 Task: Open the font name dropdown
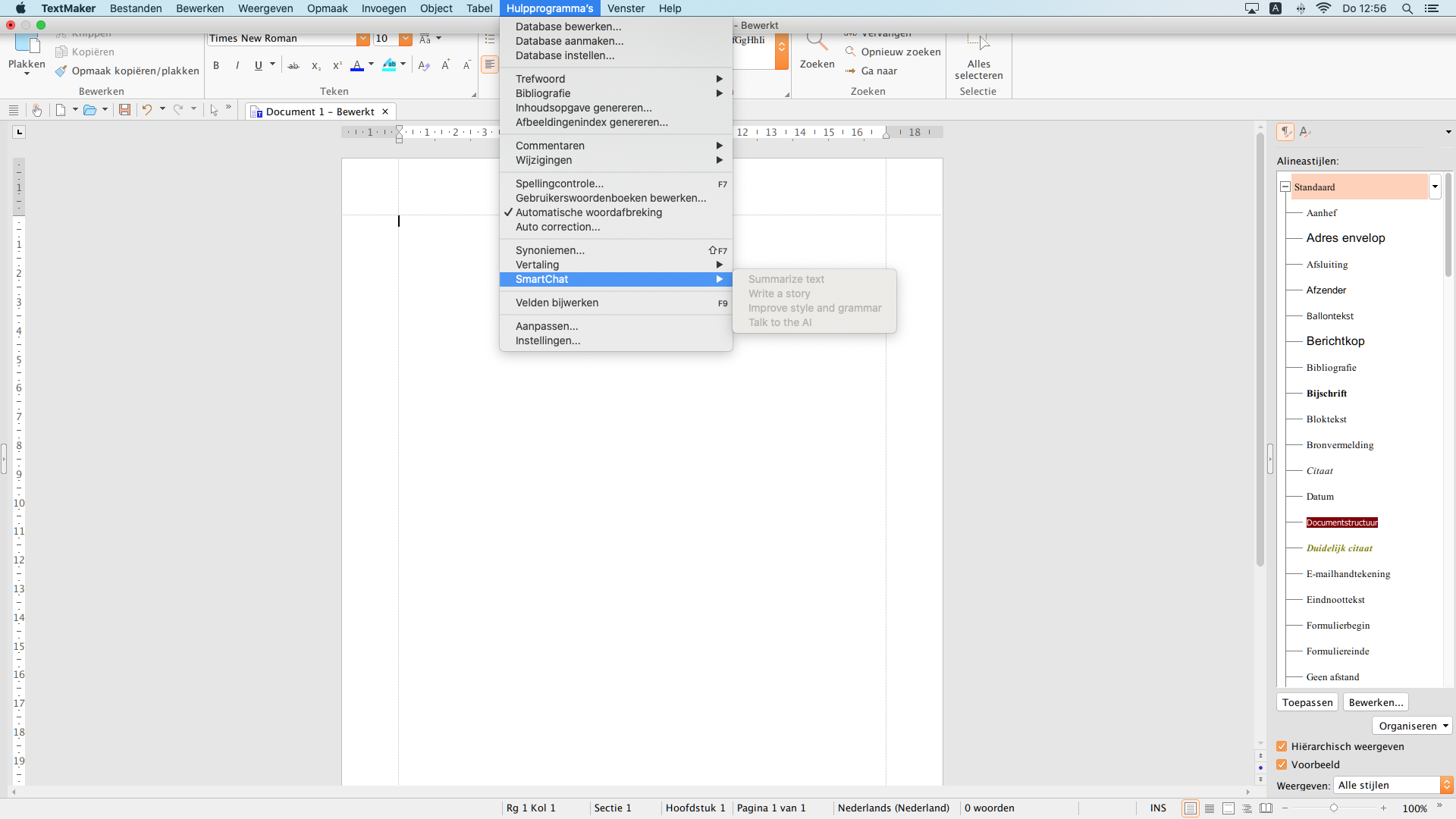pyautogui.click(x=363, y=39)
